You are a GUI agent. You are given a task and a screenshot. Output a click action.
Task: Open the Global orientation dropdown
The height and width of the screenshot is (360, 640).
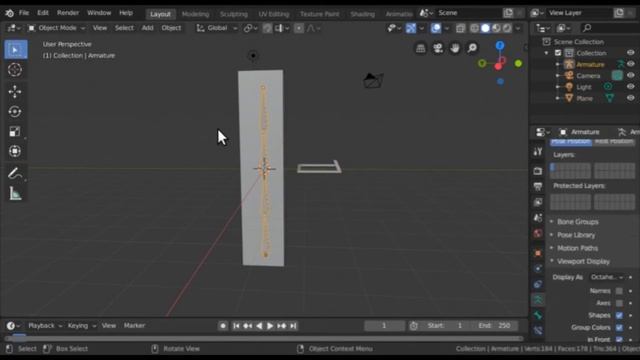[x=217, y=28]
